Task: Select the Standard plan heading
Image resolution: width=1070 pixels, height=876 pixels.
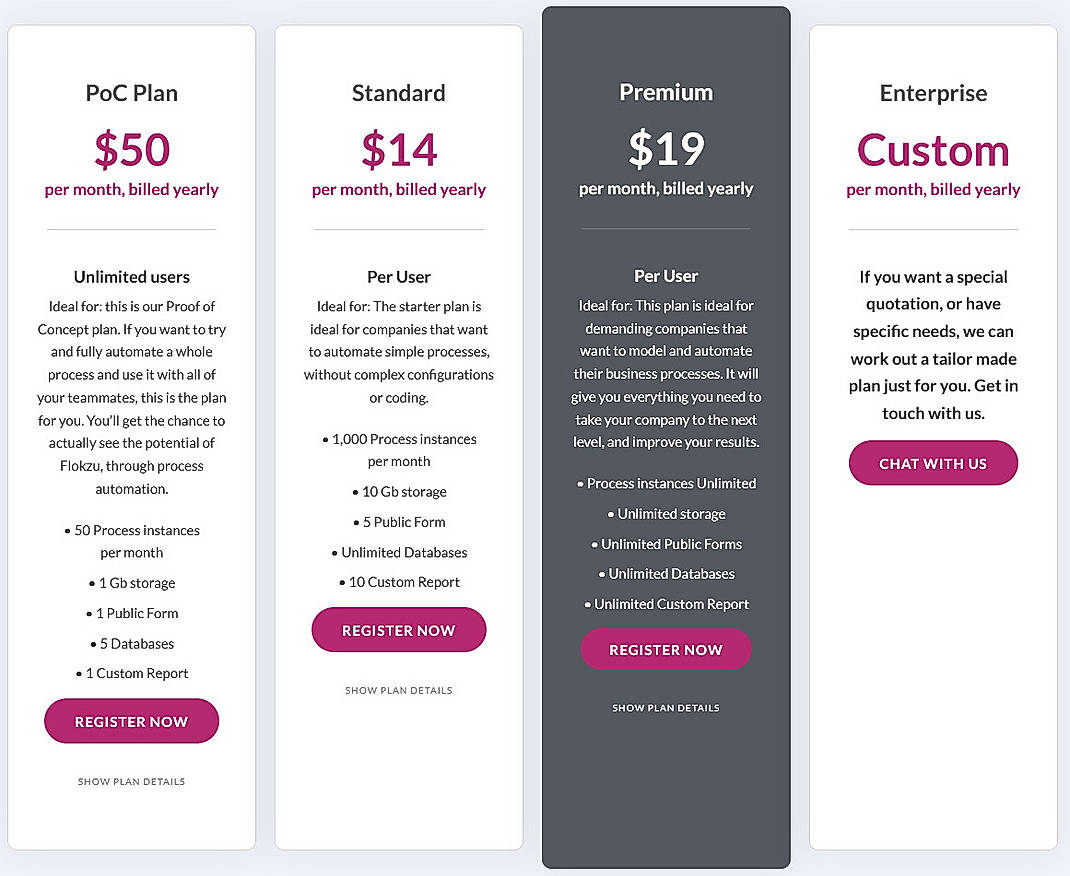Action: (398, 92)
